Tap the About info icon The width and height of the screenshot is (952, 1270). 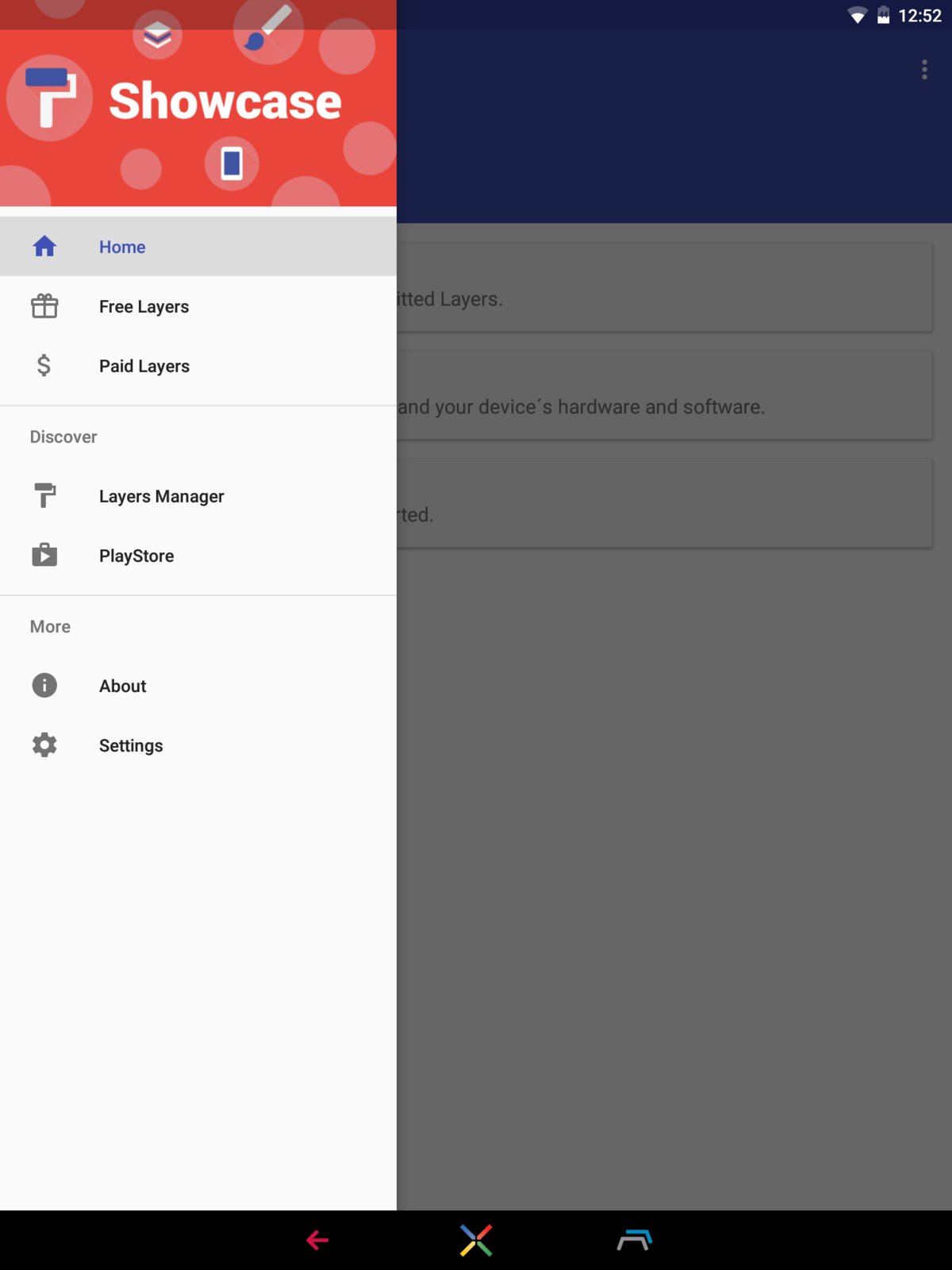tap(44, 686)
